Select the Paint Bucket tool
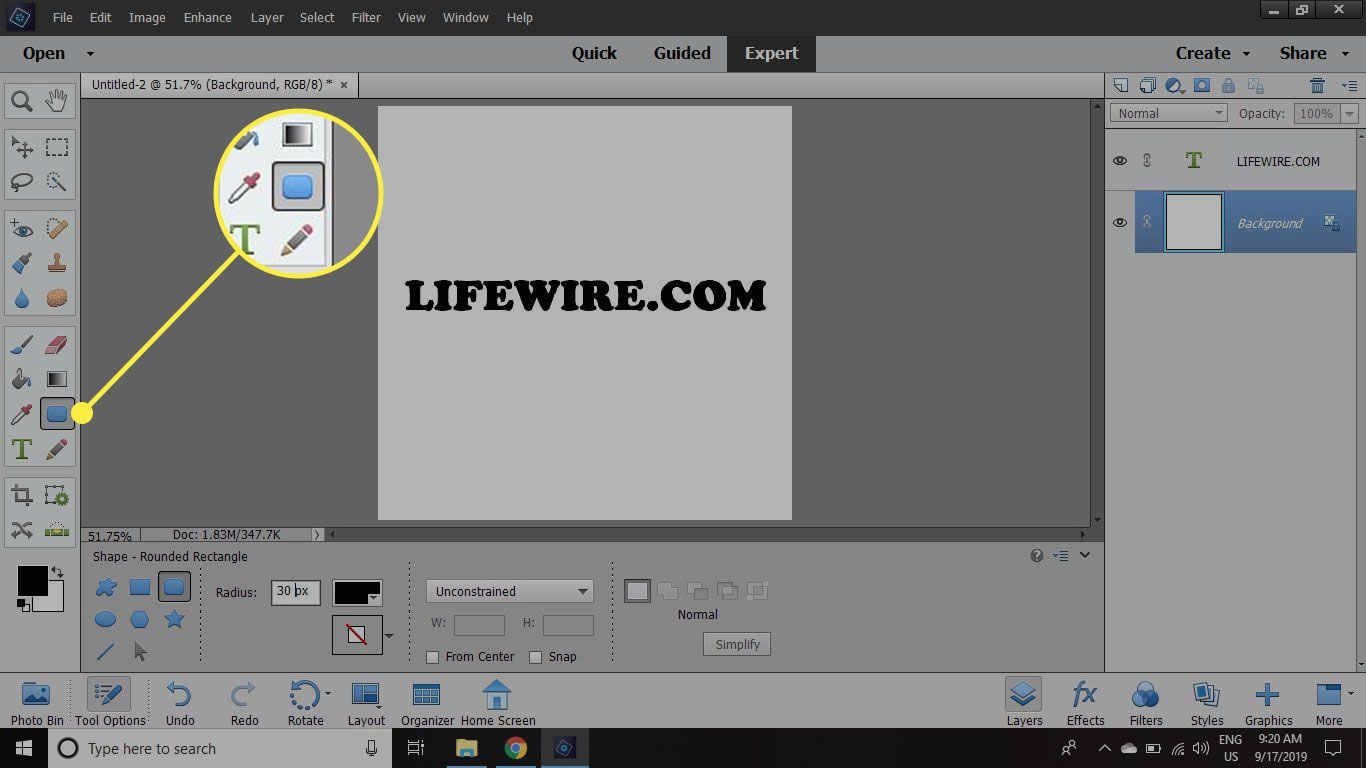Image resolution: width=1366 pixels, height=768 pixels. click(x=21, y=380)
